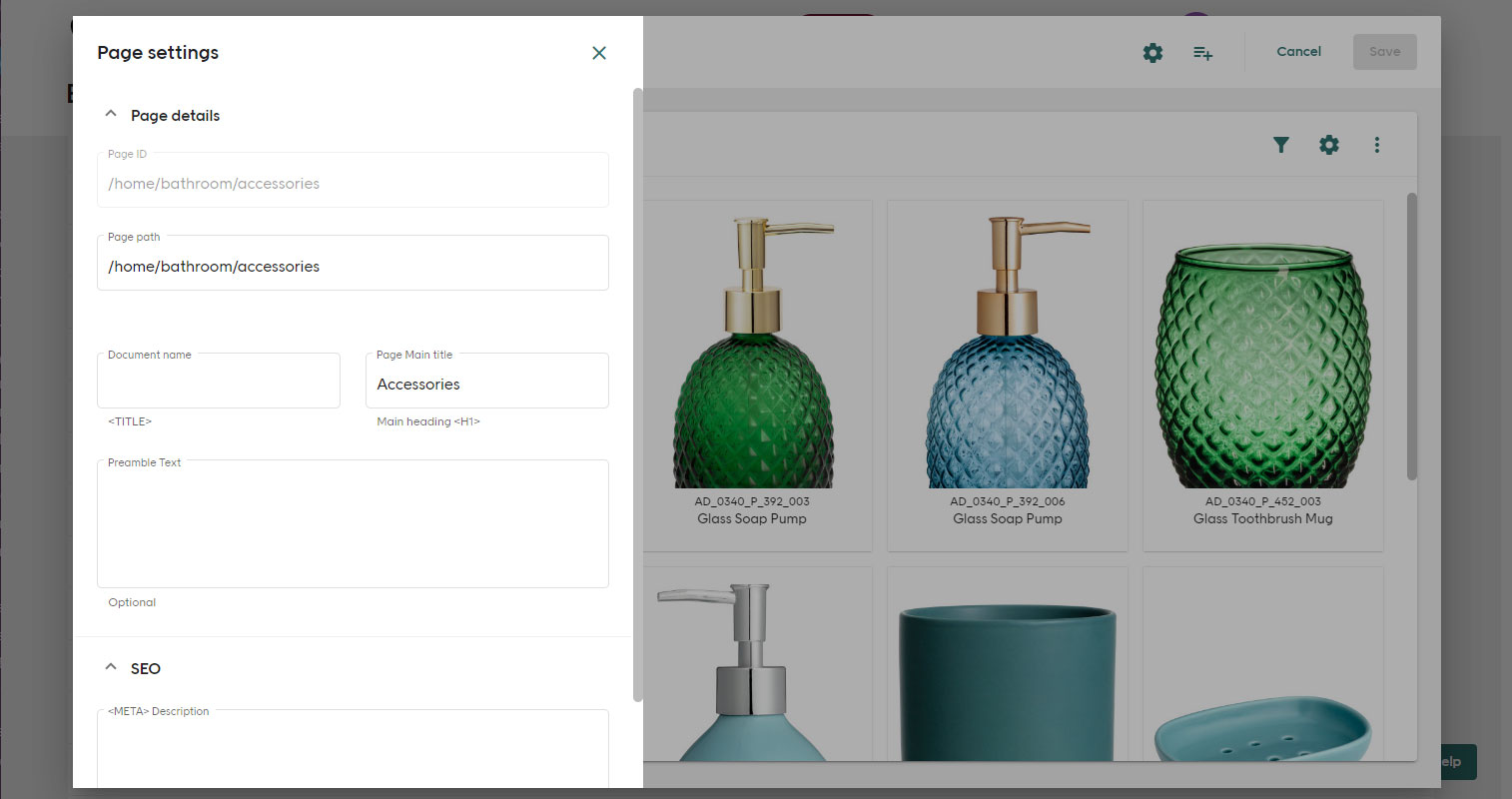Open the three-dot more options menu

pyautogui.click(x=1377, y=145)
